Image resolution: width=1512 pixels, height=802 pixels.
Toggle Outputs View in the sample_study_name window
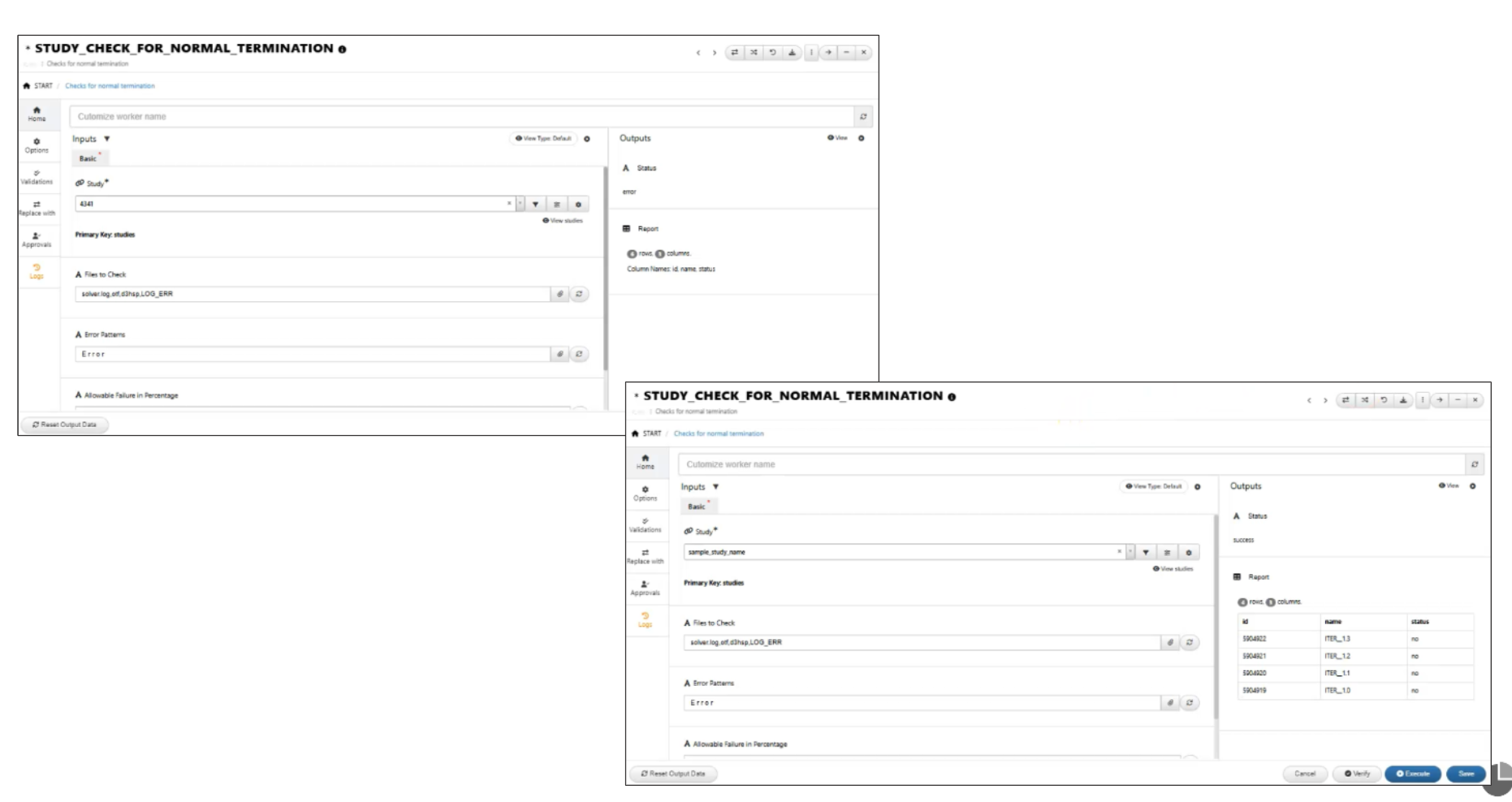click(x=1449, y=486)
